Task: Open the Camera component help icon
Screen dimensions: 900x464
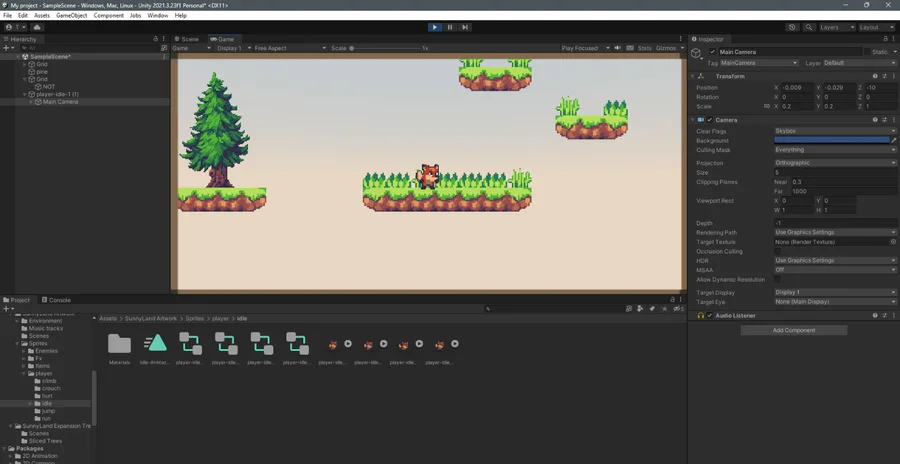Action: (875, 120)
